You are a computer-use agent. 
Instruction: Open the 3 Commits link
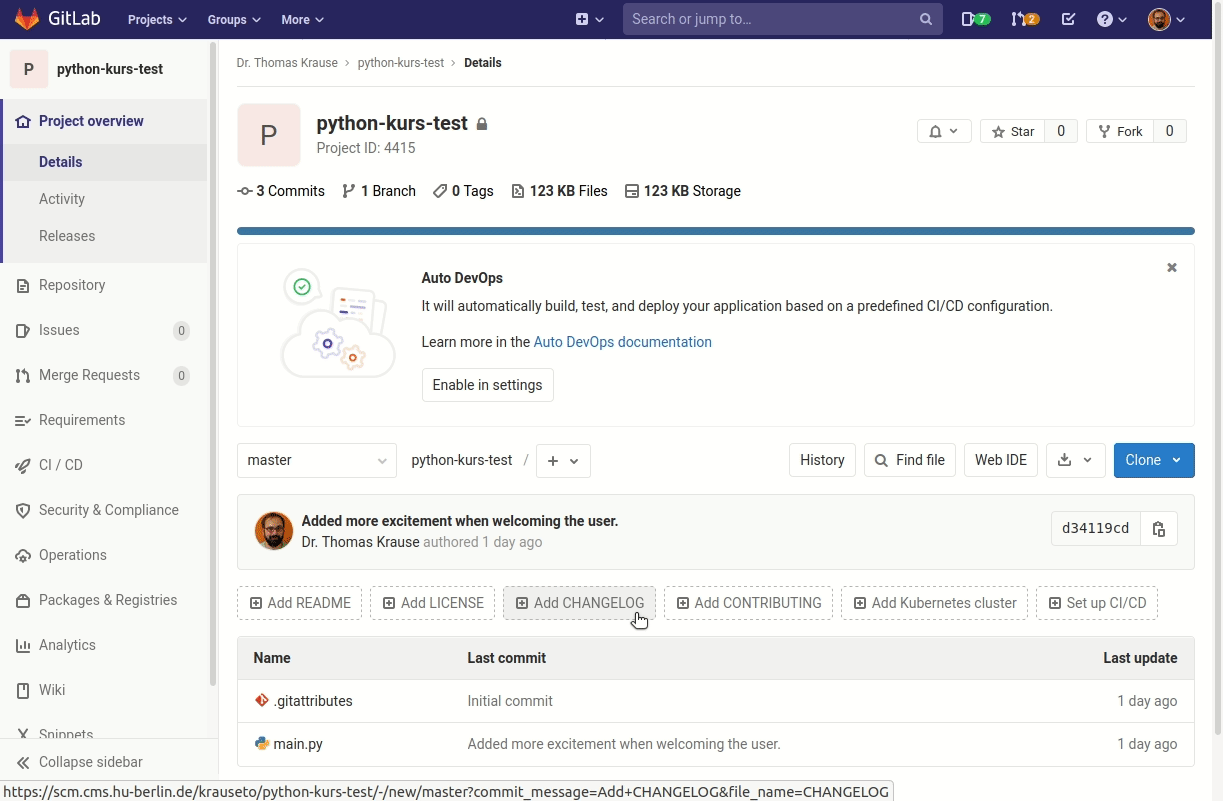tap(281, 191)
